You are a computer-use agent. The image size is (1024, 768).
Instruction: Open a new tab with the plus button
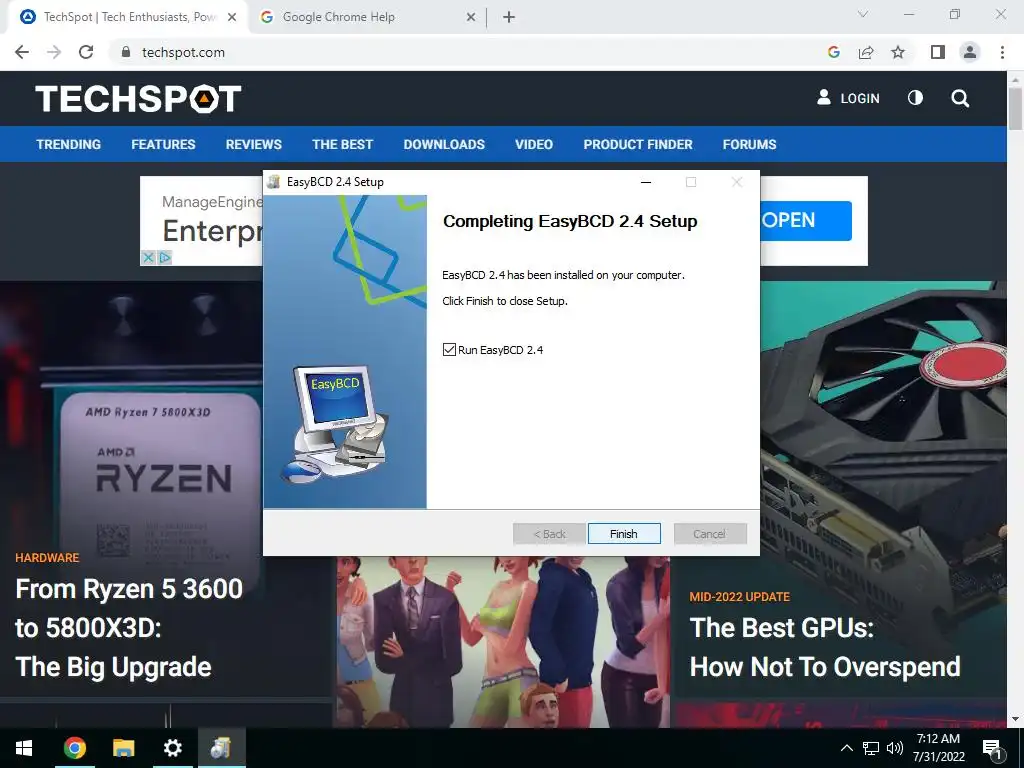coord(509,17)
